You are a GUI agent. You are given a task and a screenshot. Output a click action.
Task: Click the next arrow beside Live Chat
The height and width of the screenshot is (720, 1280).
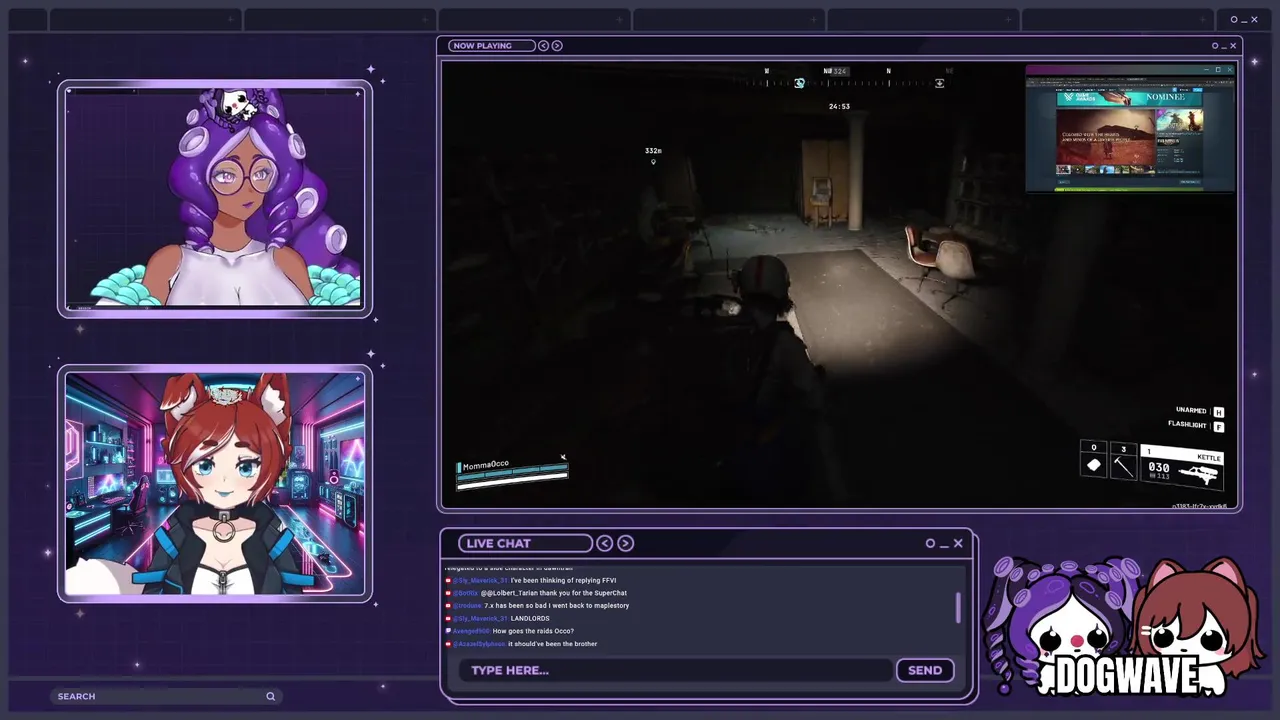(625, 543)
